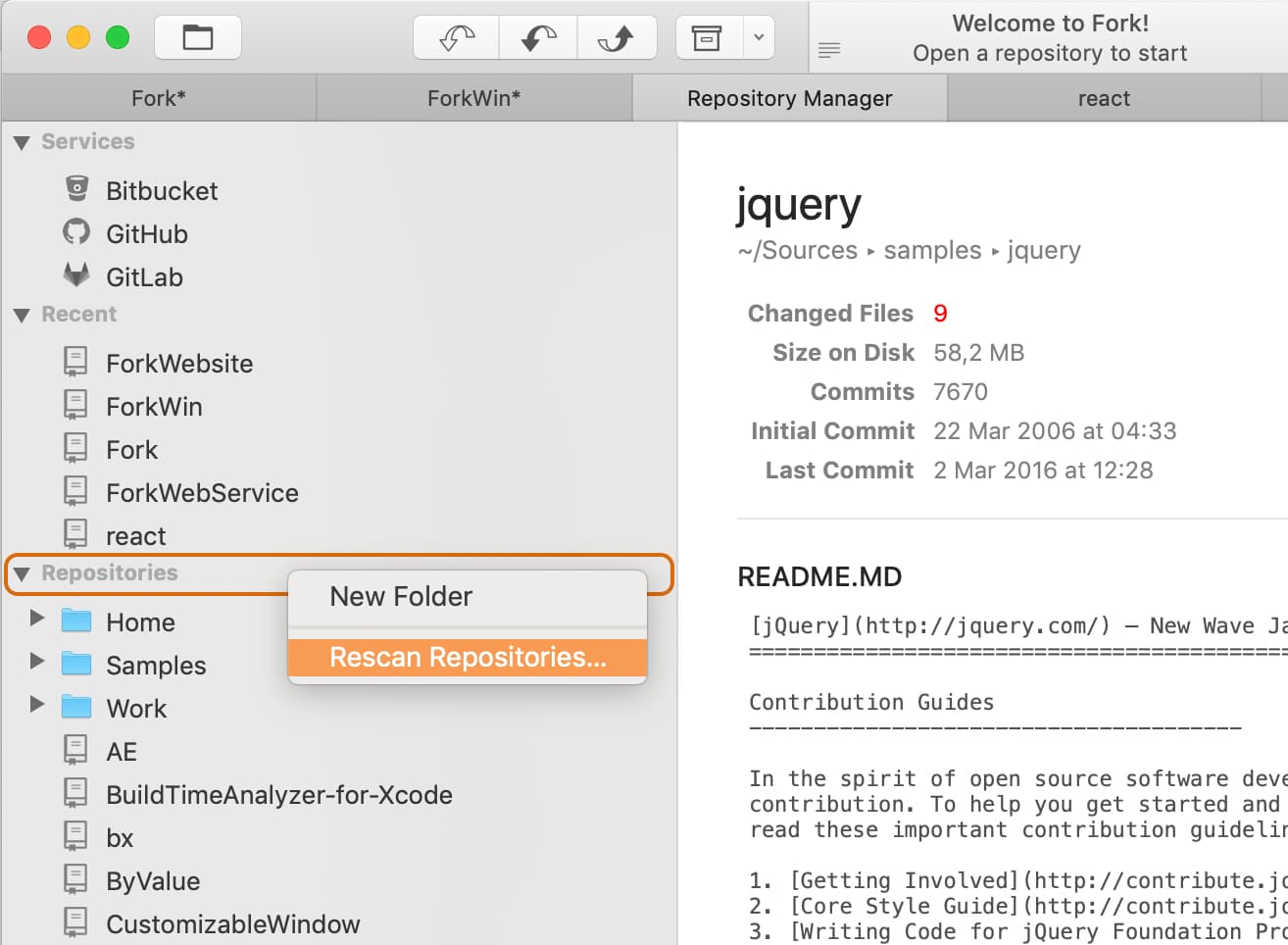The image size is (1288, 945).
Task: Expand the Home folder
Action: click(37, 619)
